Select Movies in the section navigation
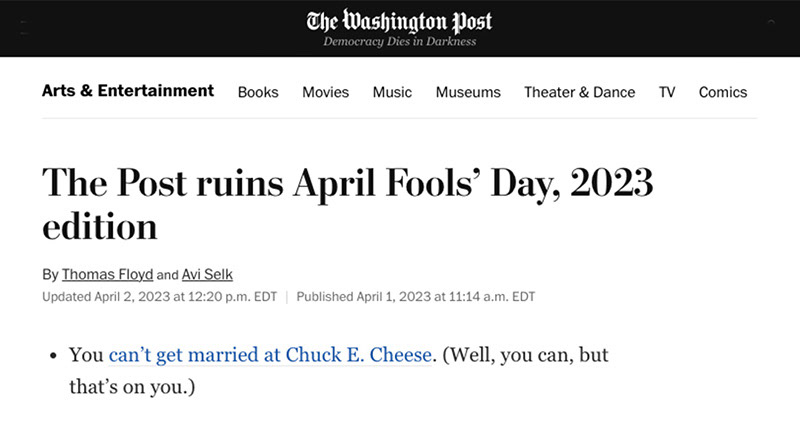Screen dimensions: 800x424 click(x=326, y=92)
